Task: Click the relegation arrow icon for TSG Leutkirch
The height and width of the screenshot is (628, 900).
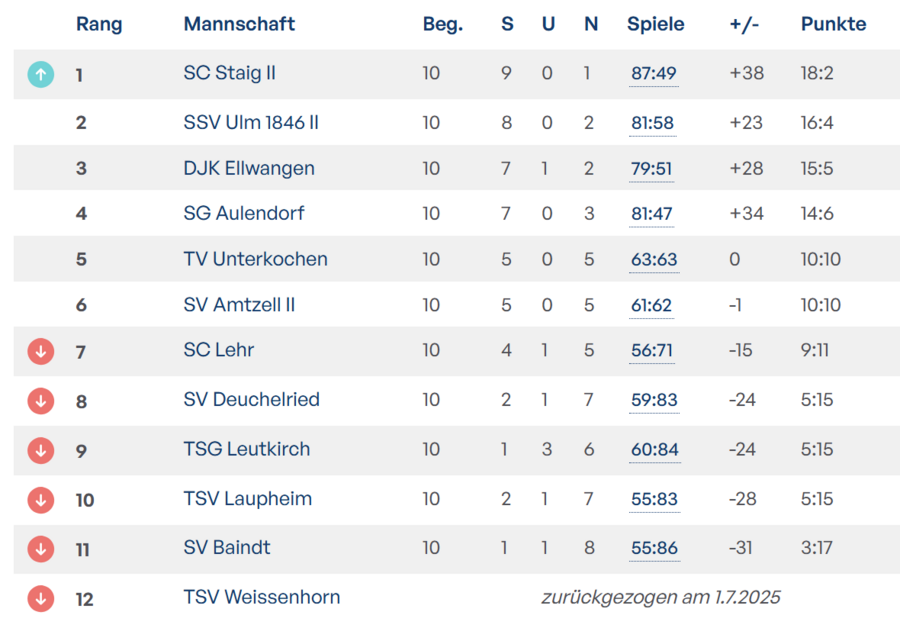Action: pyautogui.click(x=40, y=451)
